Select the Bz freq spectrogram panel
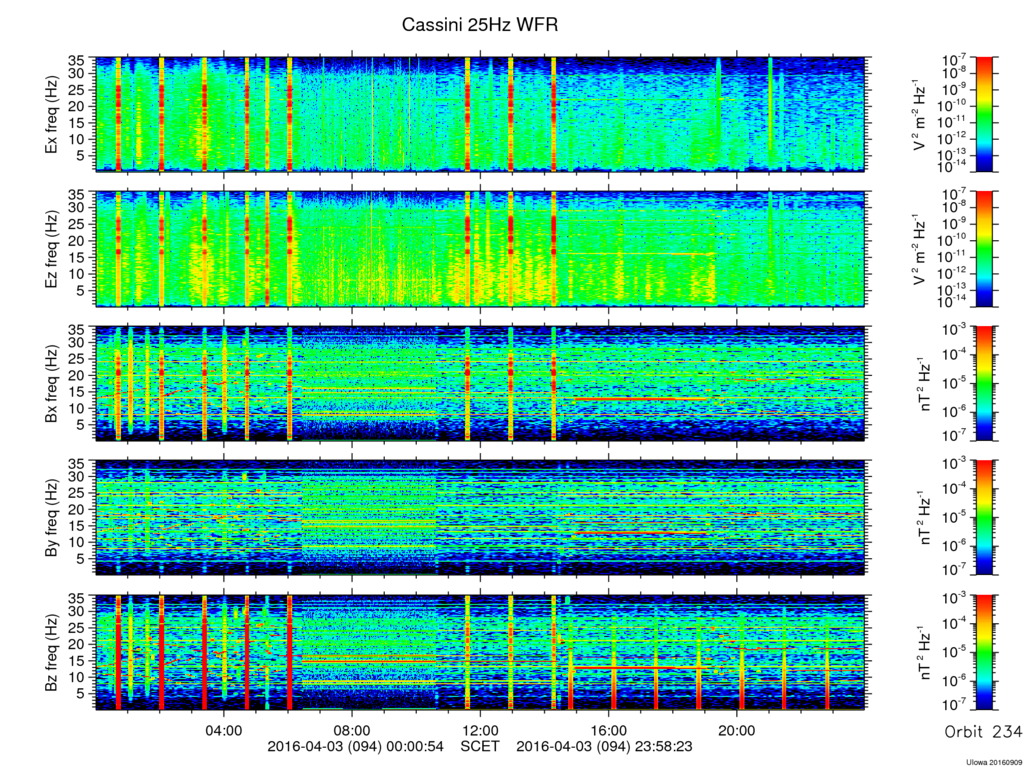Screen dimensions: 1024x767 pyautogui.click(x=481, y=652)
